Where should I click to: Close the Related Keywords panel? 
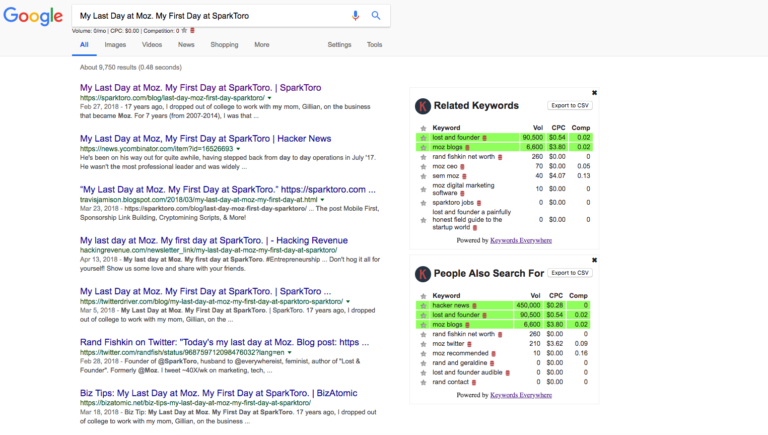tap(594, 93)
